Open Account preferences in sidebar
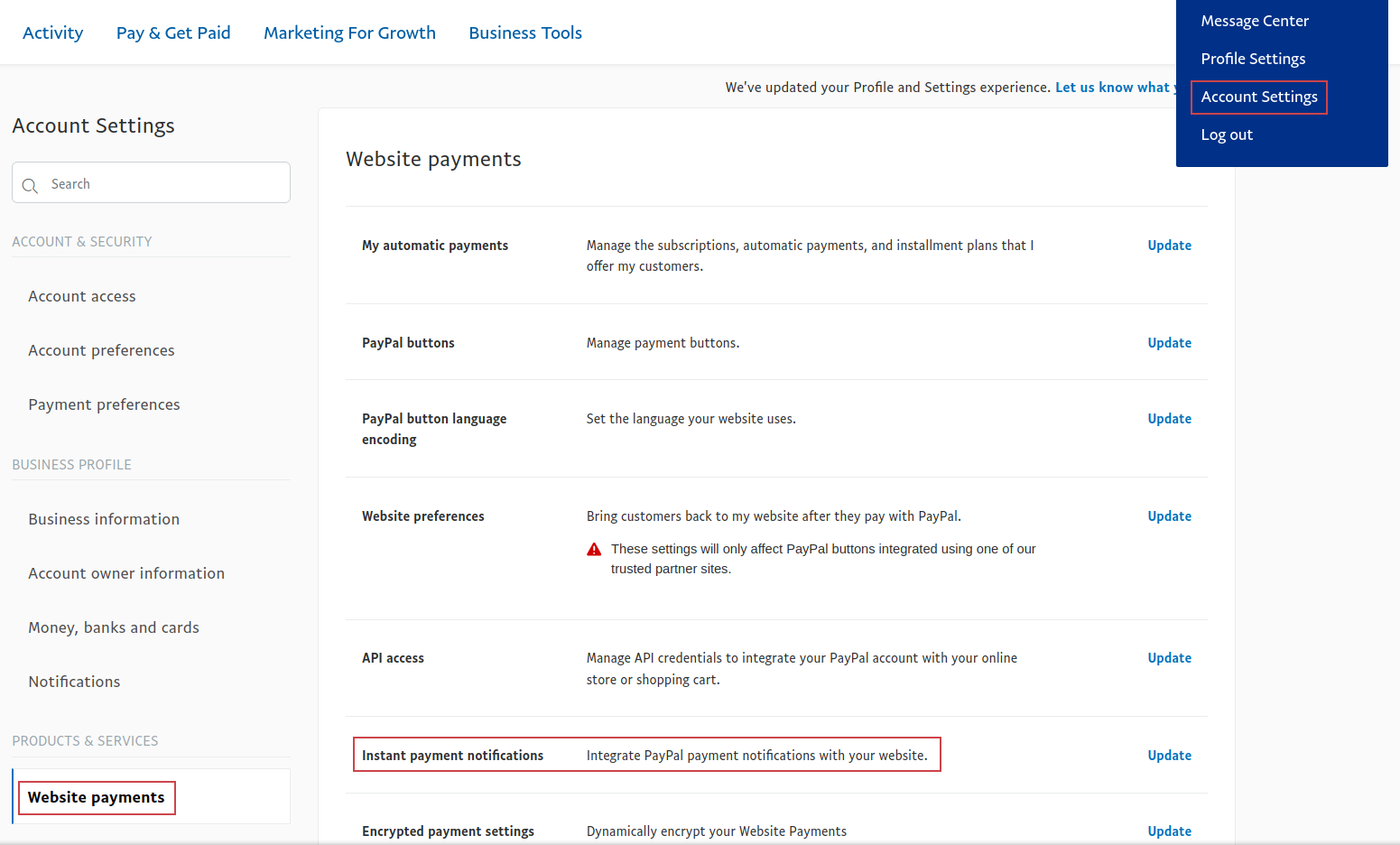This screenshot has height=845, width=1400. pos(101,350)
